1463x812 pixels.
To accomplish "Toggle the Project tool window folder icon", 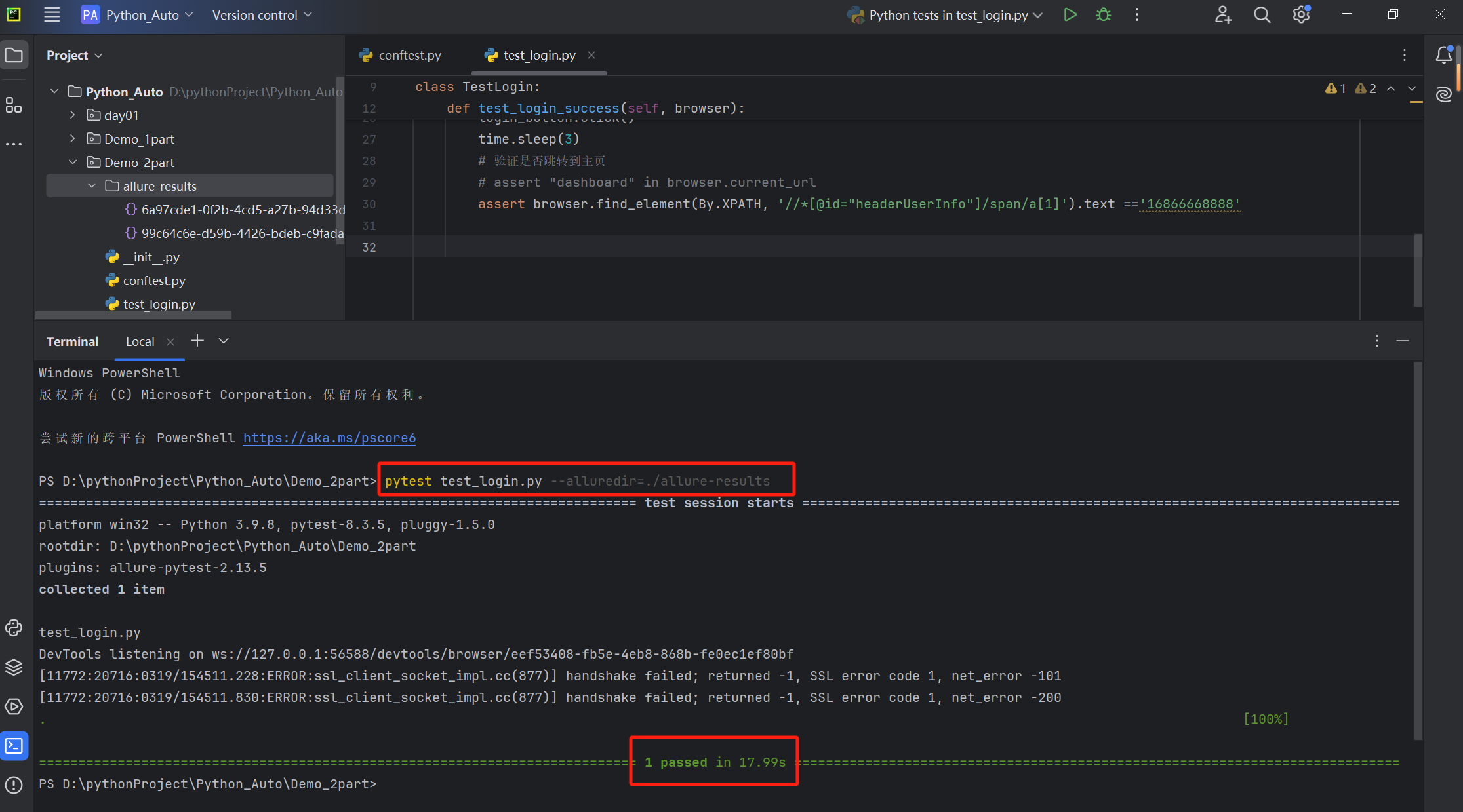I will [14, 55].
